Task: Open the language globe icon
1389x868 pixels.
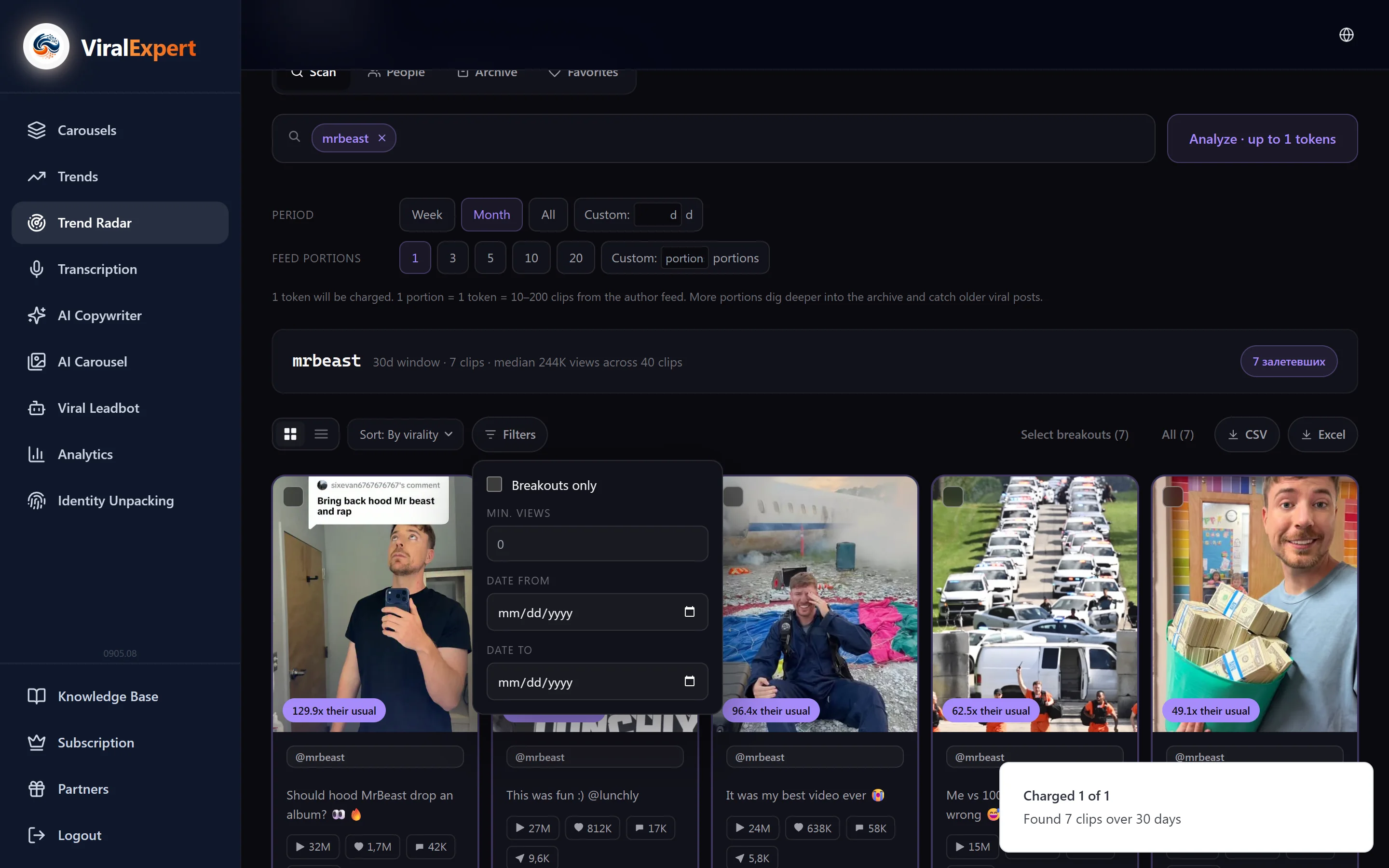Action: (1346, 35)
